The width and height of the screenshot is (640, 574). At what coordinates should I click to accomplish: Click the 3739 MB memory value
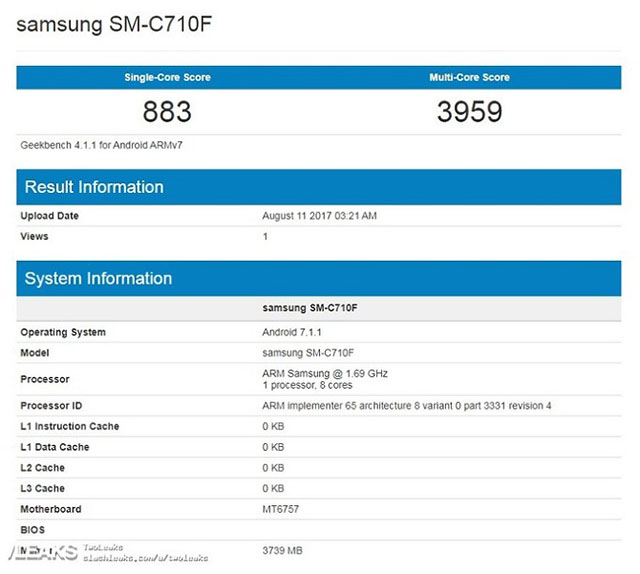pyautogui.click(x=282, y=550)
